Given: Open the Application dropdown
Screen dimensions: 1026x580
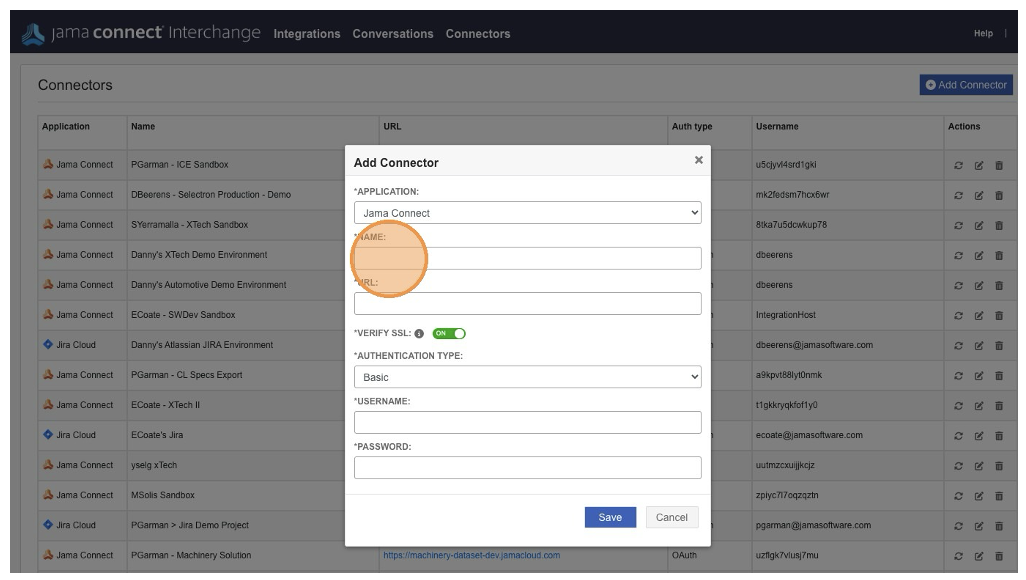Looking at the screenshot, I should 527,213.
